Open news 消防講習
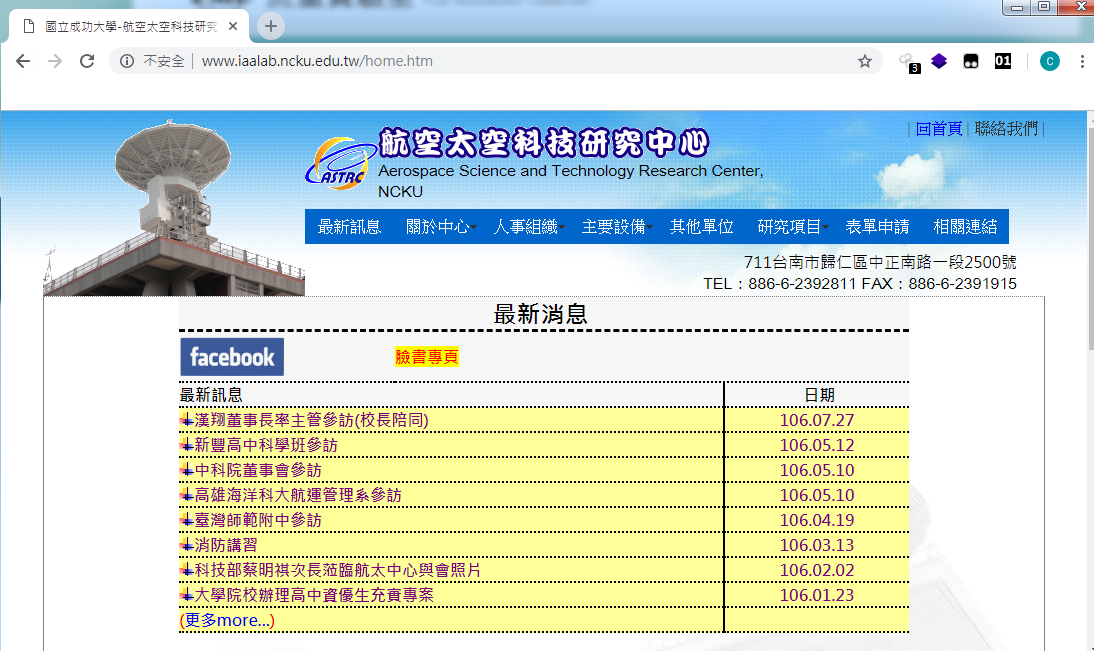The width and height of the screenshot is (1094, 651). (226, 545)
